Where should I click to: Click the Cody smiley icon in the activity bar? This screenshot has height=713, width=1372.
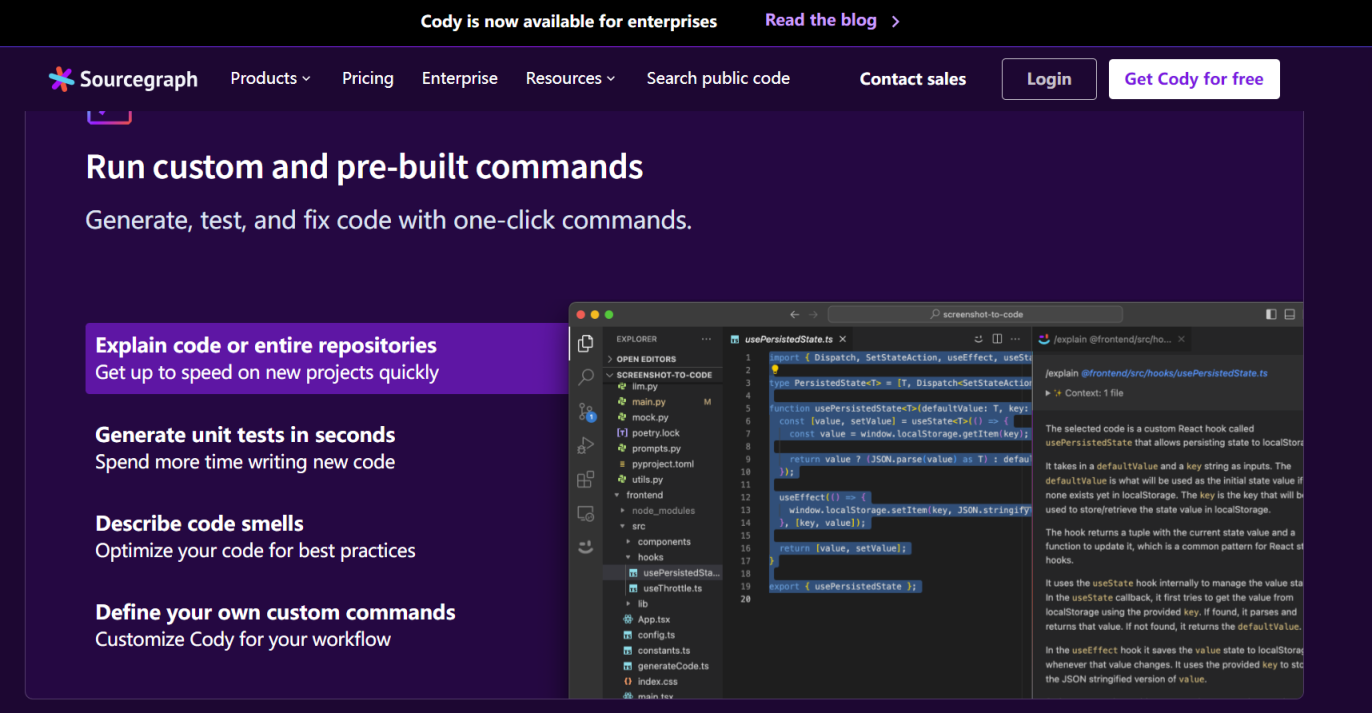[586, 547]
